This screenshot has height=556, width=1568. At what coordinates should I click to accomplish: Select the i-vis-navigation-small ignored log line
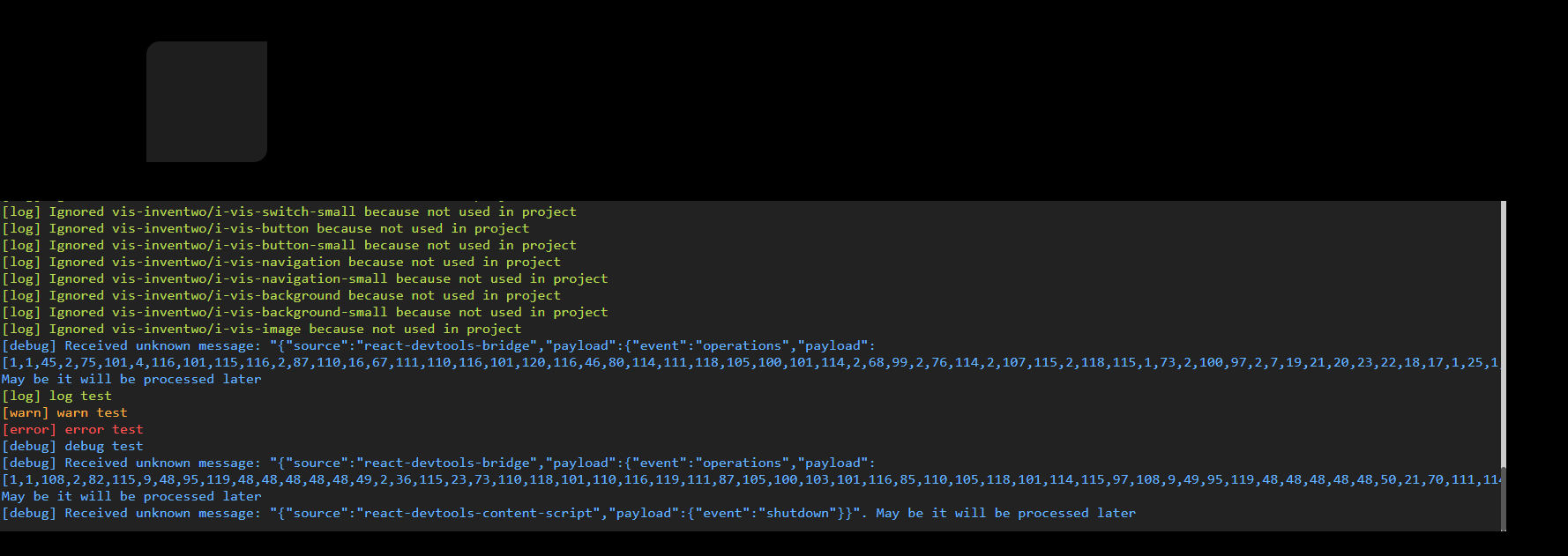(x=305, y=279)
